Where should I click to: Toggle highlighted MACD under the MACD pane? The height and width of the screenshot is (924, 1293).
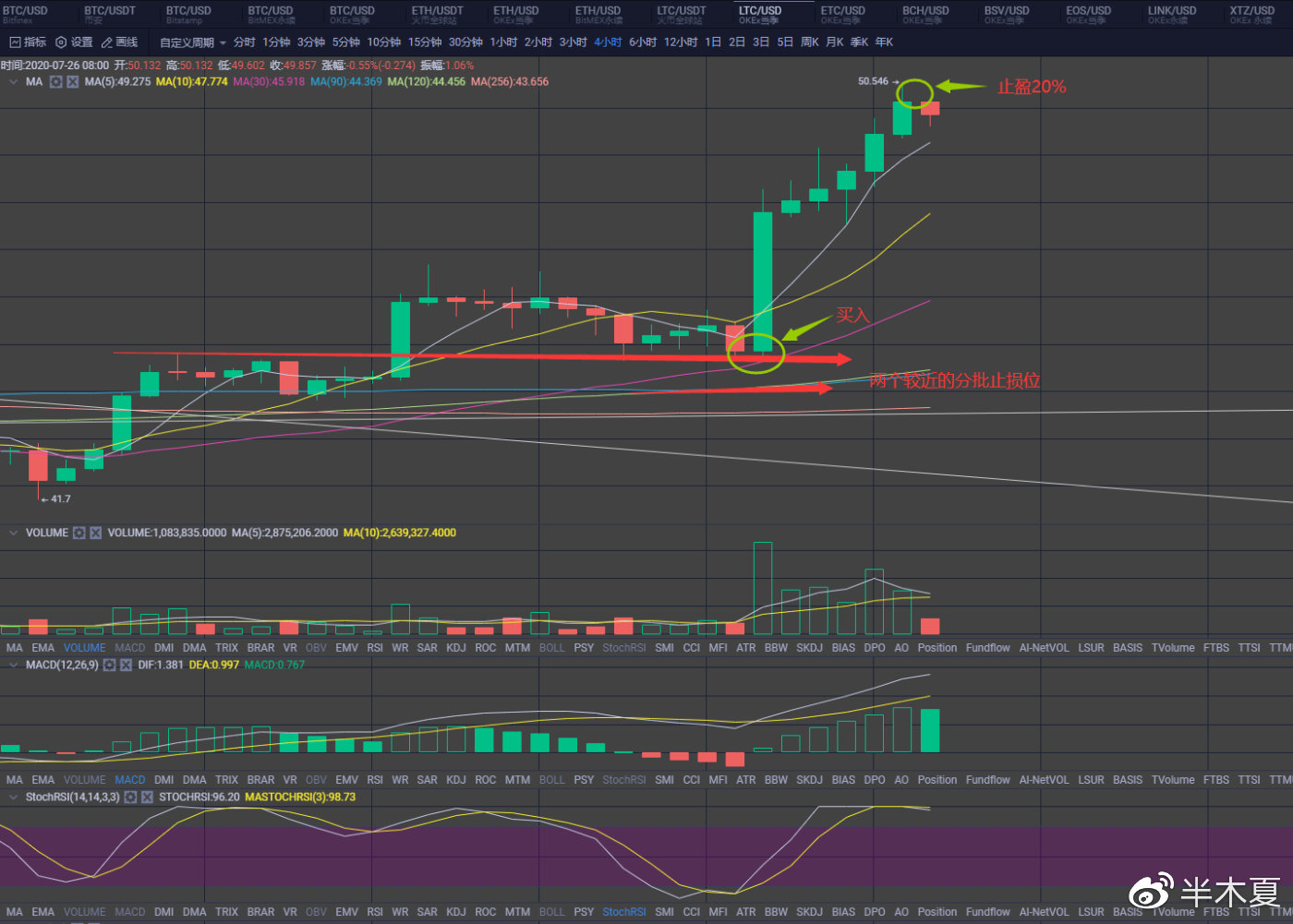tap(129, 780)
